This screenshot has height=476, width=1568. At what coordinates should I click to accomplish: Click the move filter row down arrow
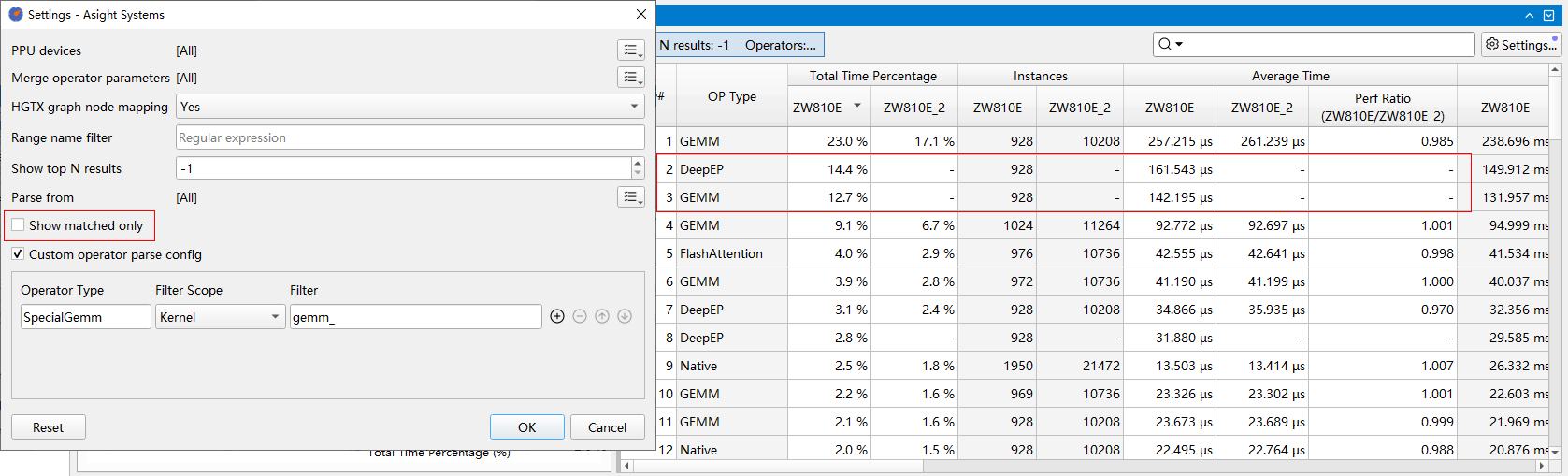[x=625, y=317]
